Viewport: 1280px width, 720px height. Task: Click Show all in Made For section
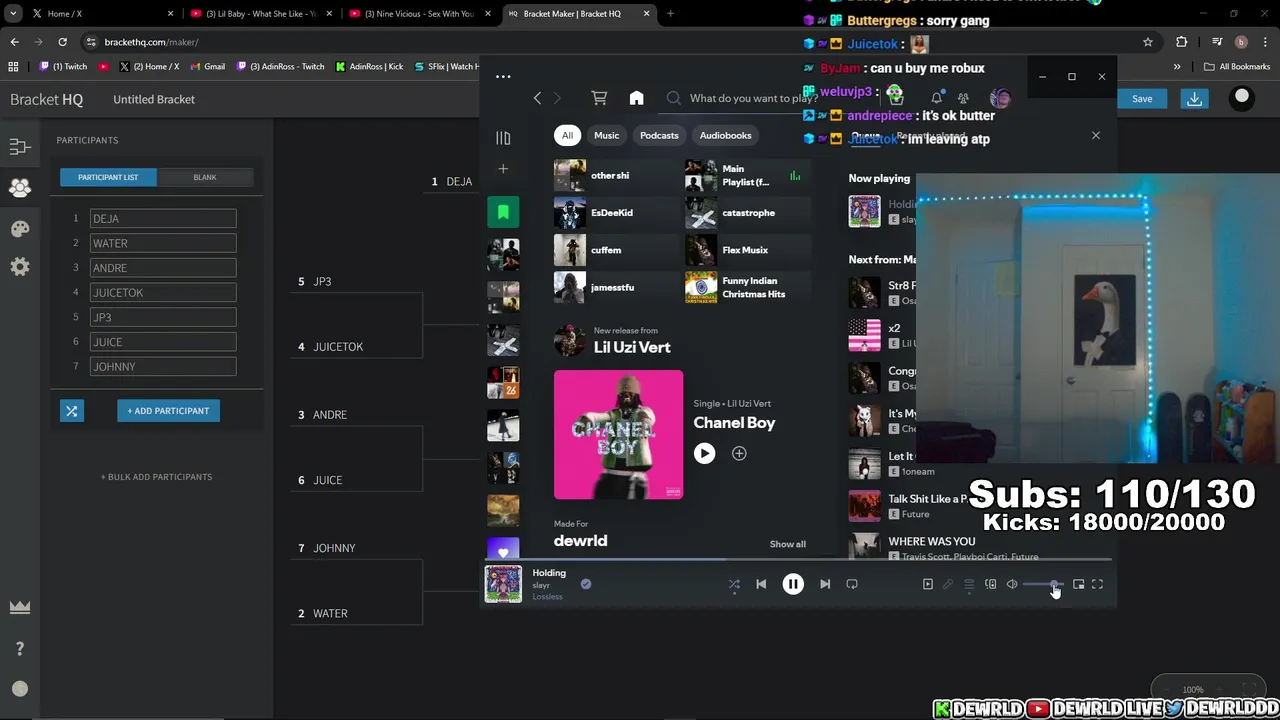(787, 544)
